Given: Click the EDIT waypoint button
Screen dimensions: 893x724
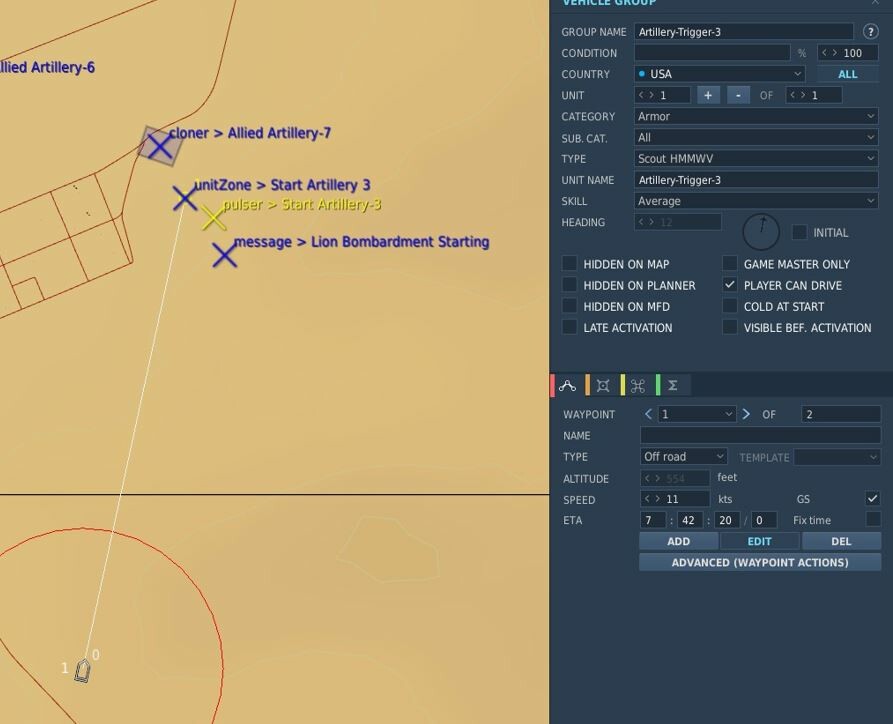Looking at the screenshot, I should point(759,541).
